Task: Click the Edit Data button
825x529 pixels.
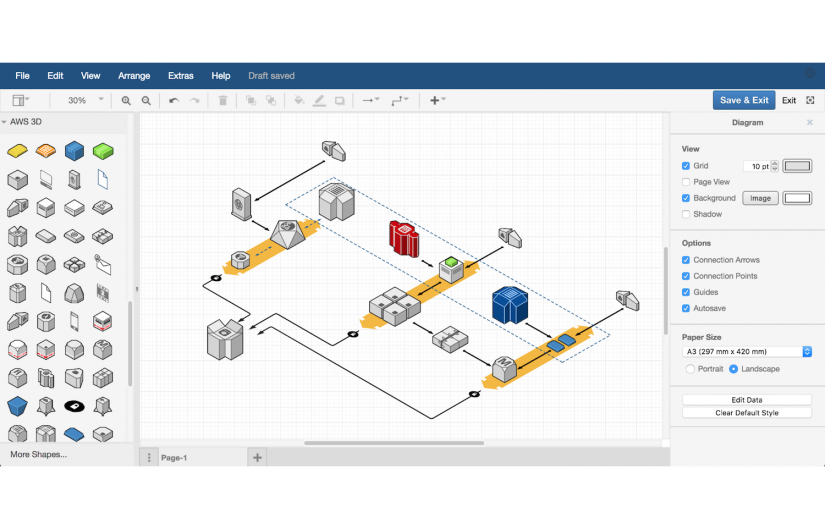Action: (x=746, y=400)
